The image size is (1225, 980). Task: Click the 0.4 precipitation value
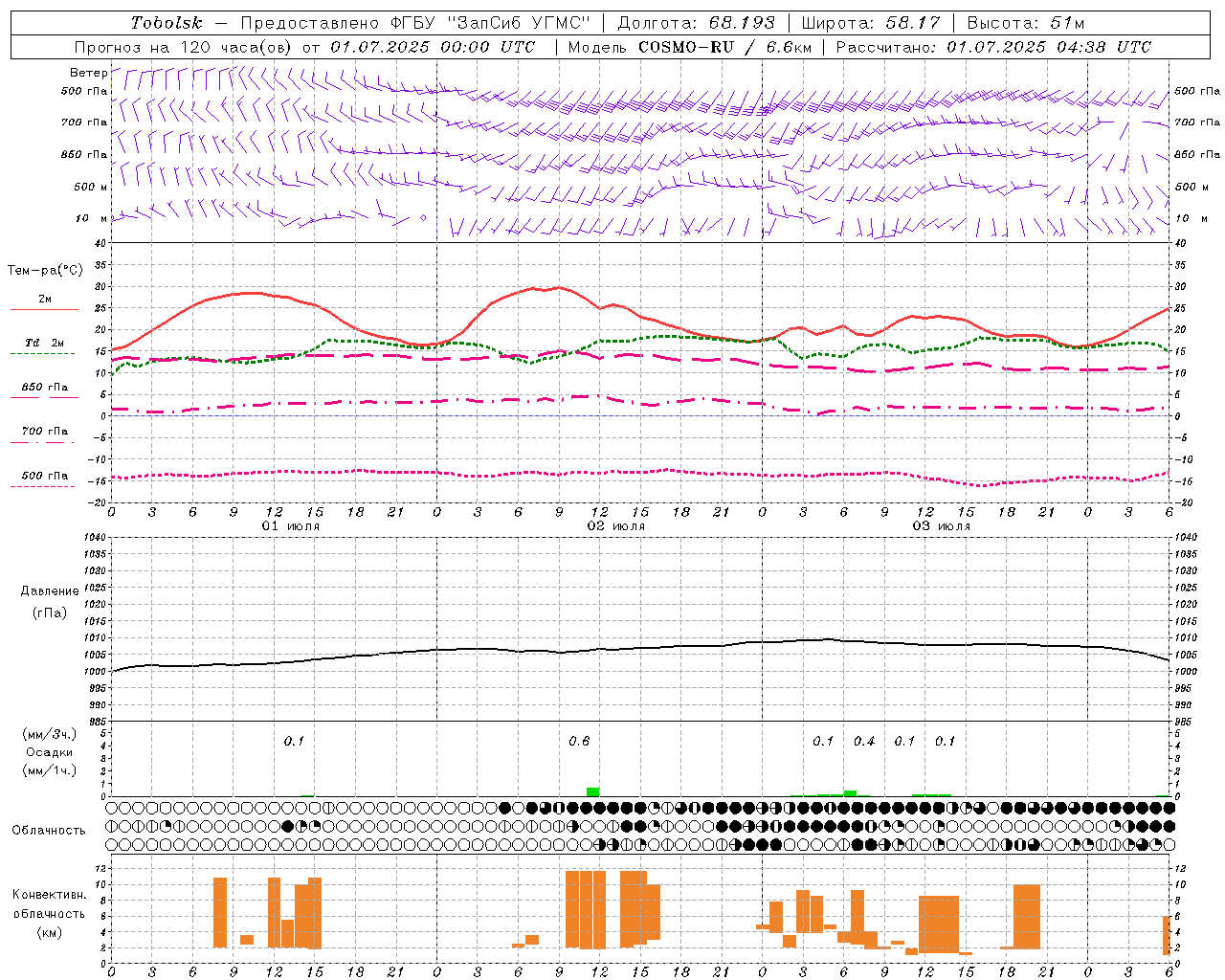pyautogui.click(x=864, y=741)
